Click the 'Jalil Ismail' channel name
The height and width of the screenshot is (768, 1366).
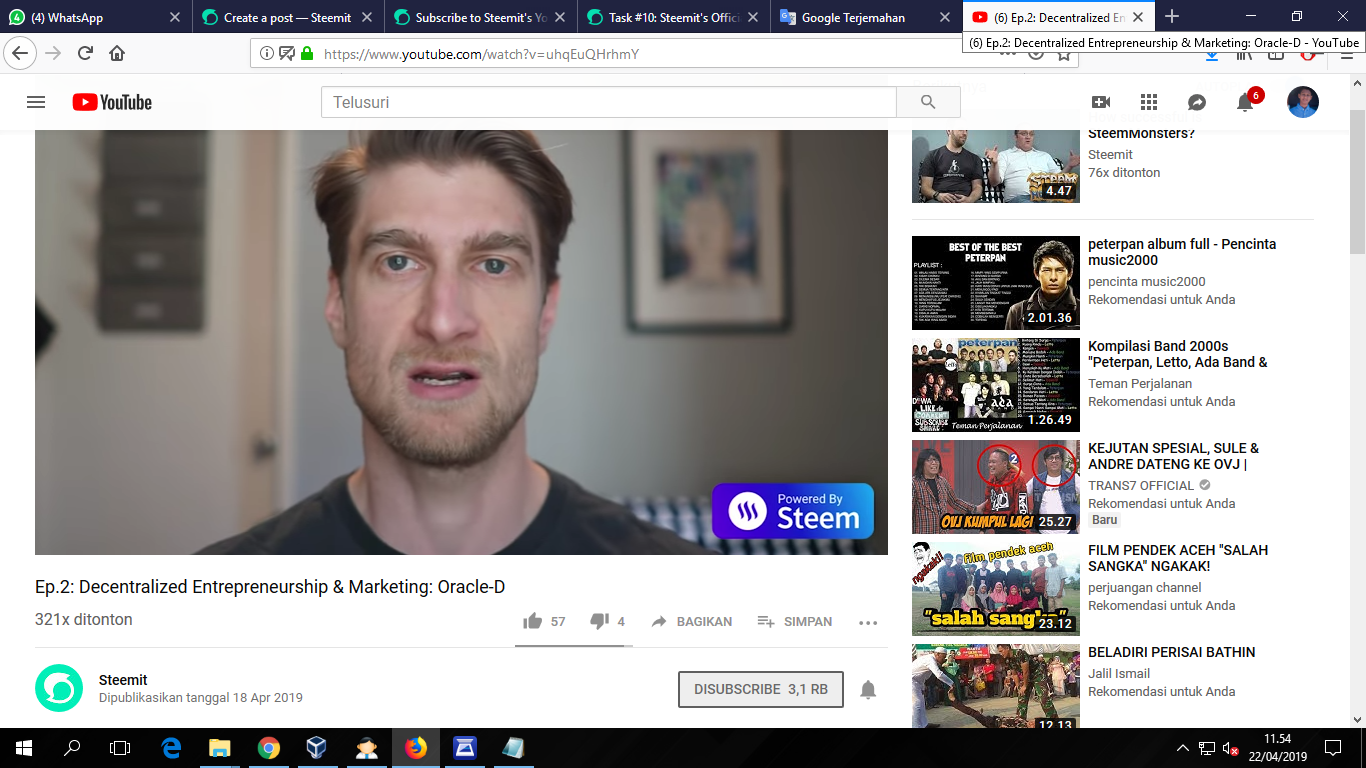pos(1119,674)
